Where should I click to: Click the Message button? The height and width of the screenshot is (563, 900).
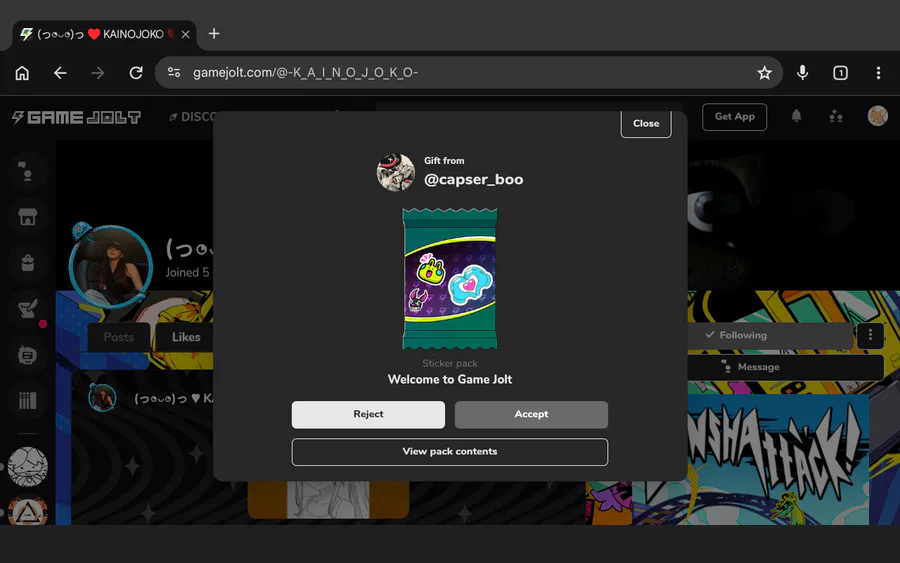[786, 367]
